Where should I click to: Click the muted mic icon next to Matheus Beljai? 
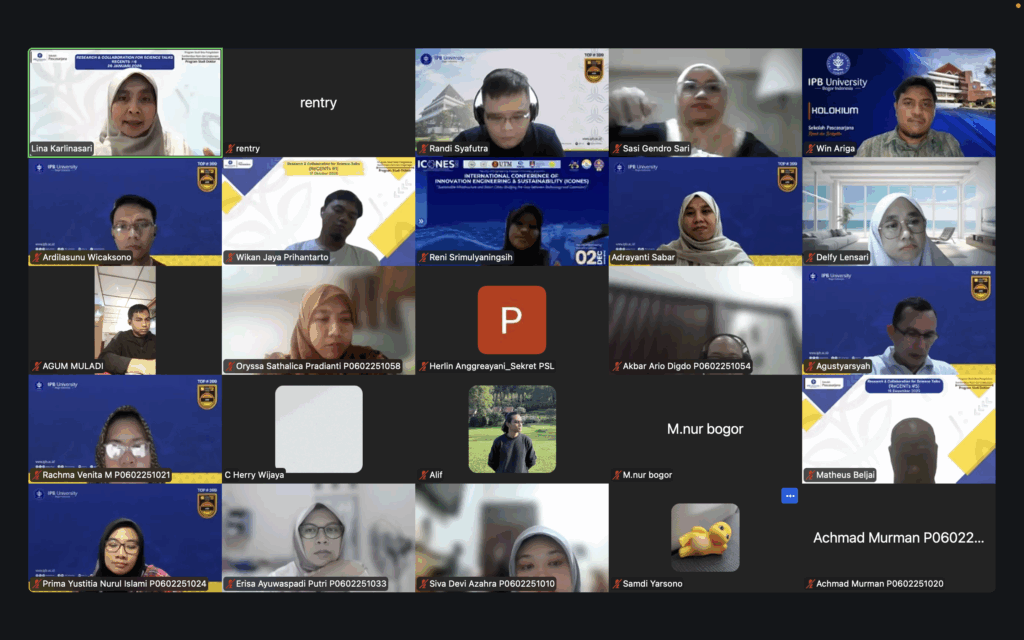point(810,475)
